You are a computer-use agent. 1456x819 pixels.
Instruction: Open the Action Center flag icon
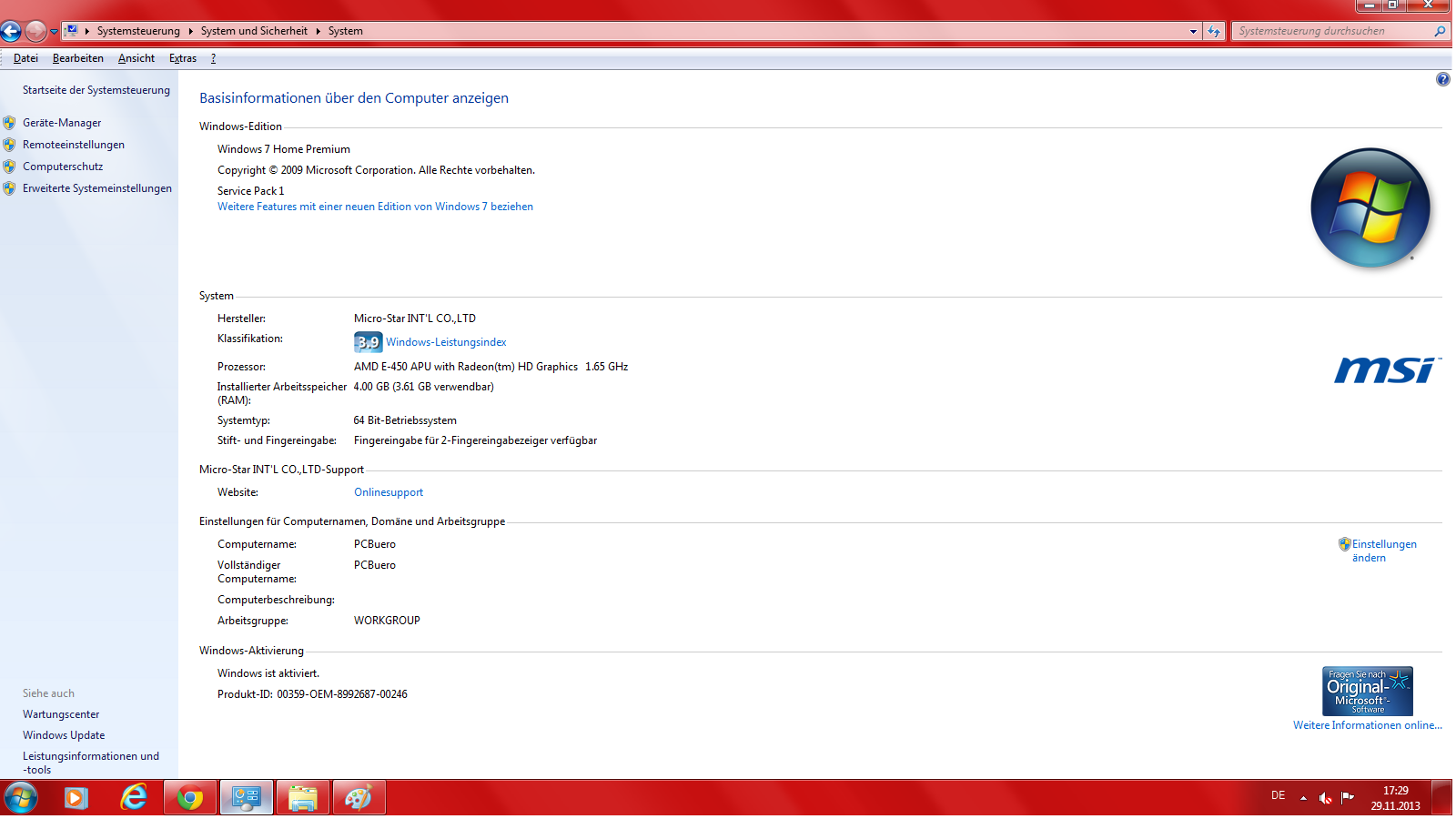click(x=1346, y=797)
